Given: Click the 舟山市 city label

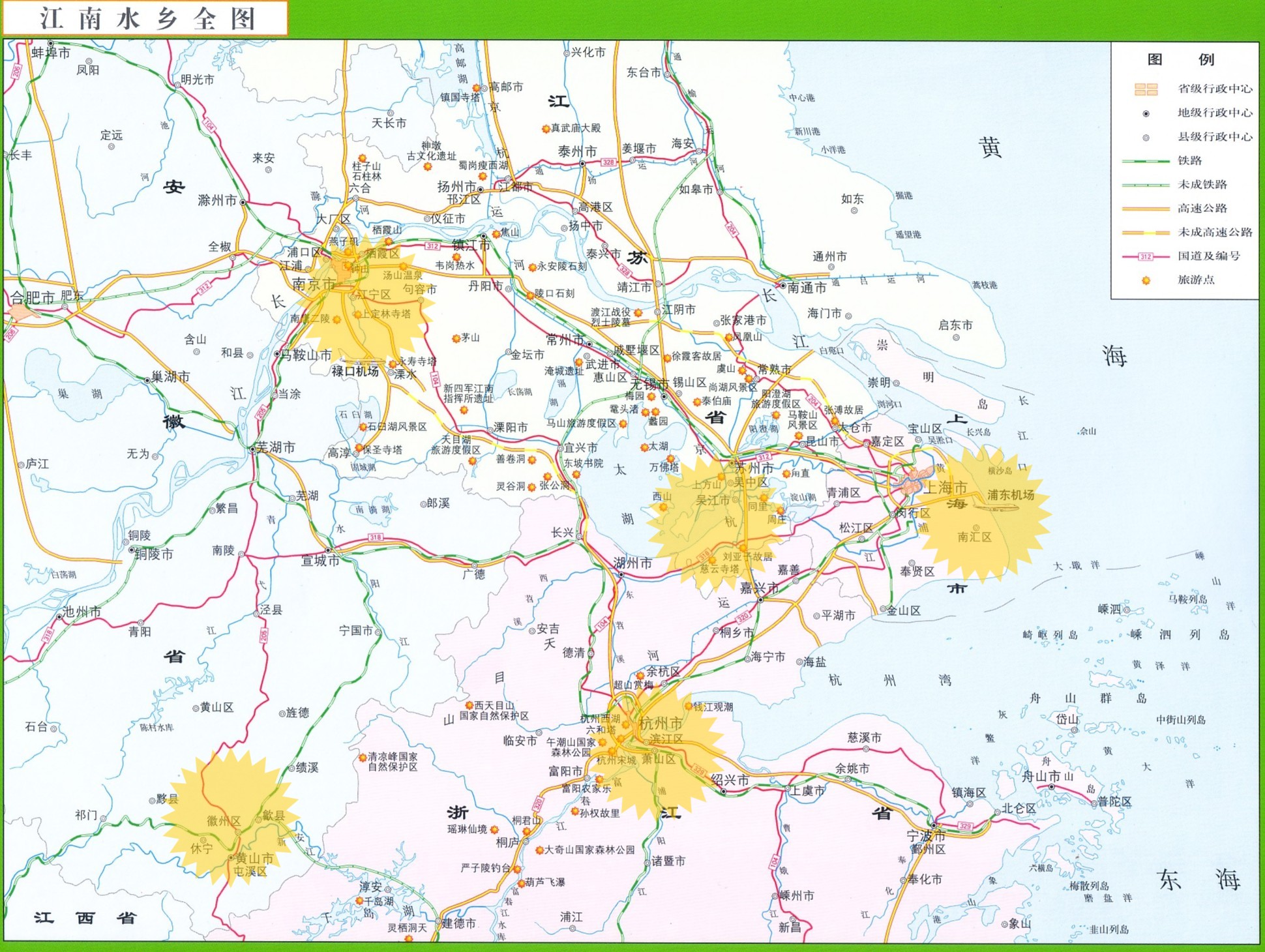Looking at the screenshot, I should [x=1041, y=776].
